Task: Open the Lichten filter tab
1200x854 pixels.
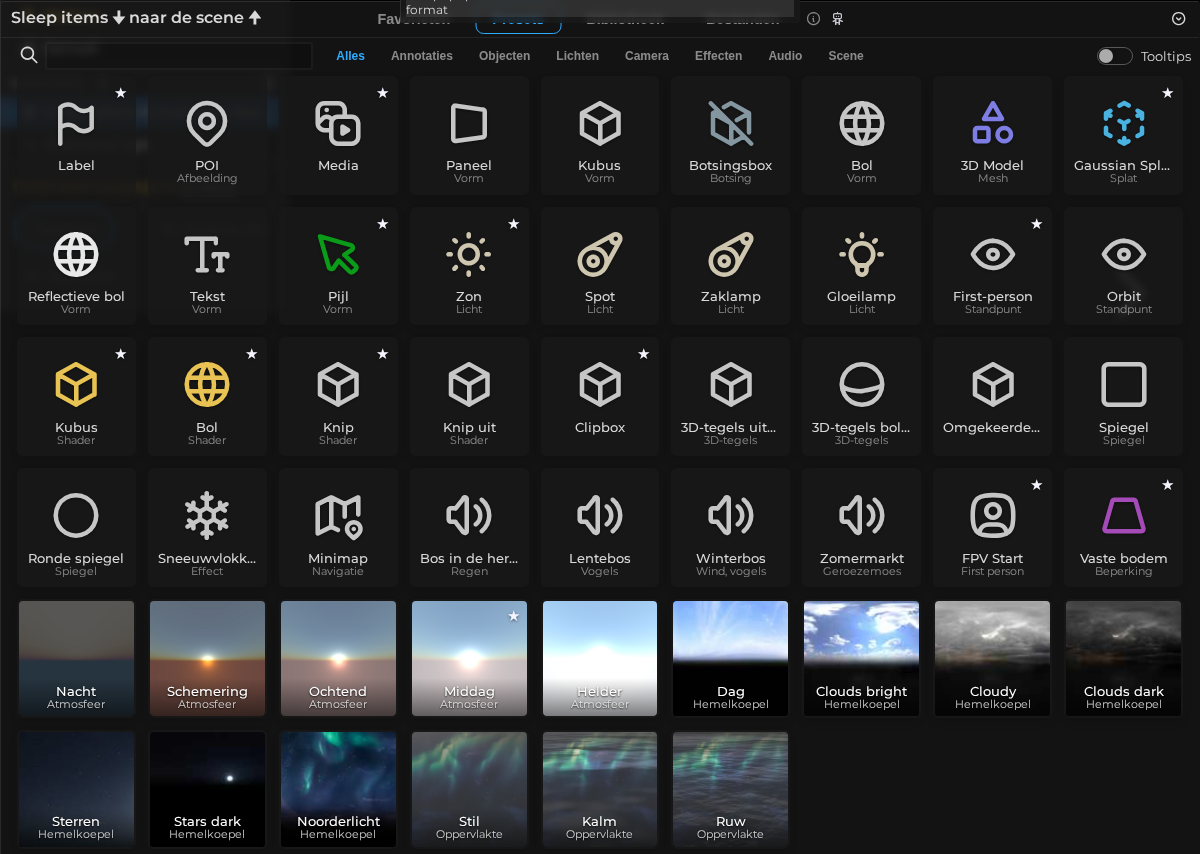Action: [x=577, y=56]
